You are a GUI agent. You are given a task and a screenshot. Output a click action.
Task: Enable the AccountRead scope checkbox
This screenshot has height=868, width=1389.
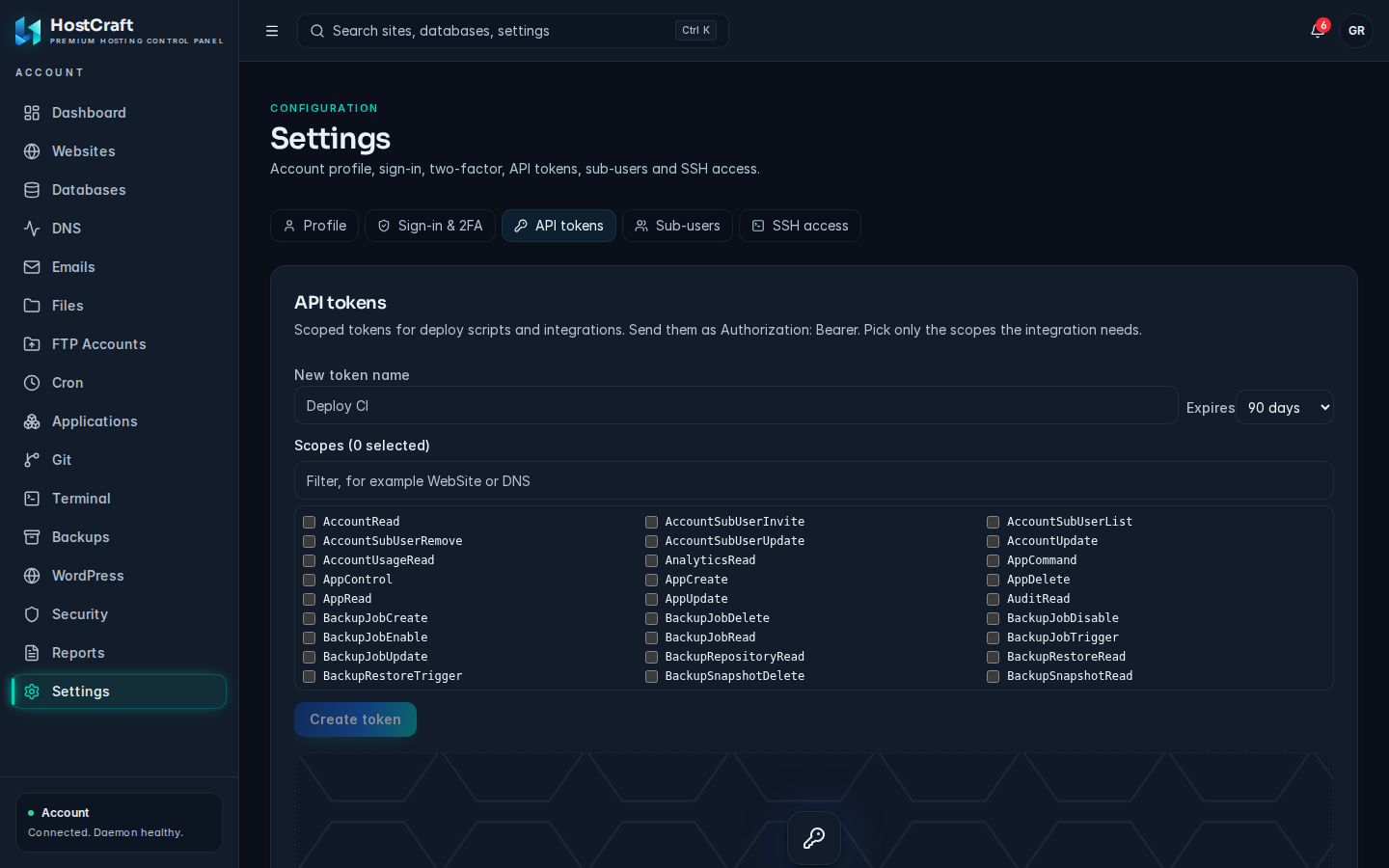(310, 522)
